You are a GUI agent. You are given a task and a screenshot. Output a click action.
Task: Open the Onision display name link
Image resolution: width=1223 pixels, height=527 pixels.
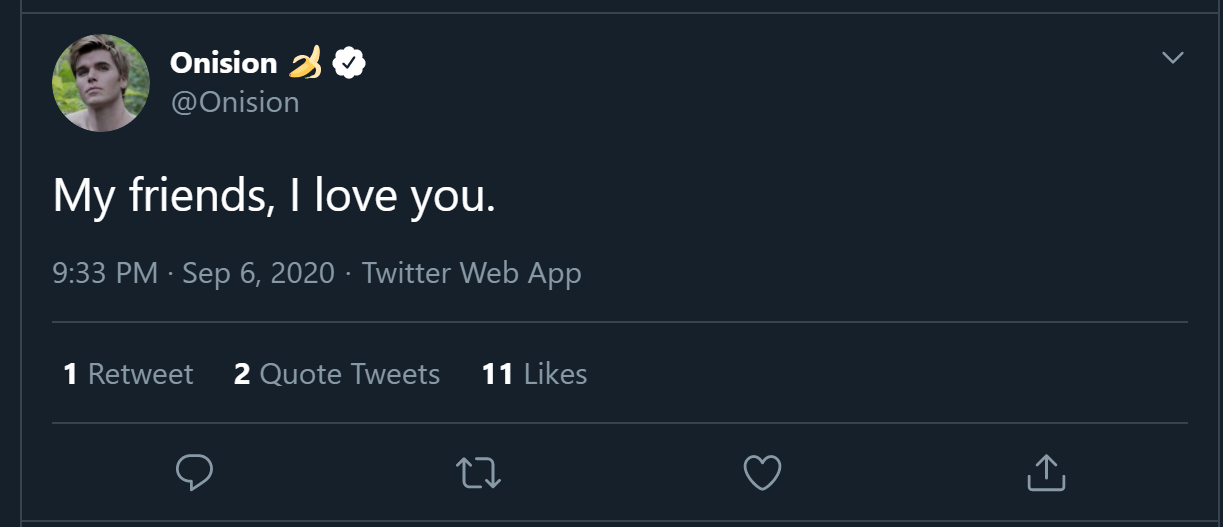[223, 63]
